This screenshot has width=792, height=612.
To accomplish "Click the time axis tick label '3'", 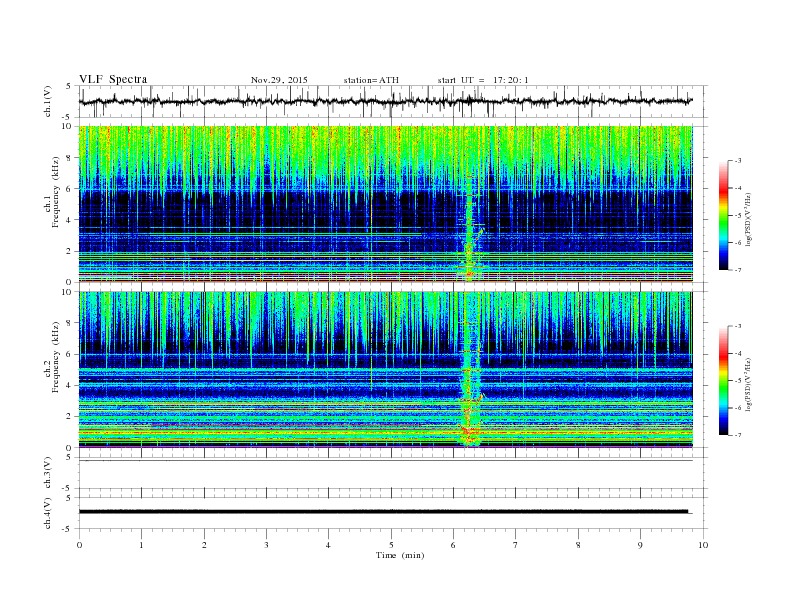I will pos(266,545).
